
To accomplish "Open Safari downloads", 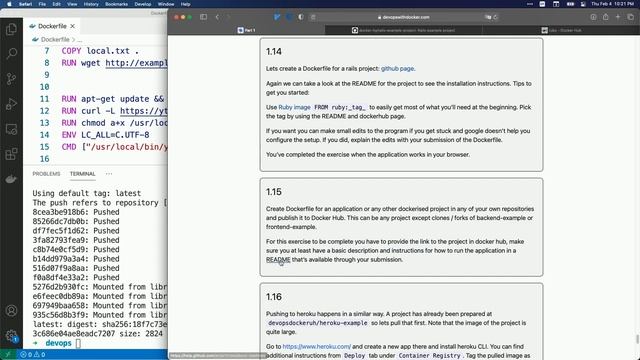I will (x=593, y=17).
